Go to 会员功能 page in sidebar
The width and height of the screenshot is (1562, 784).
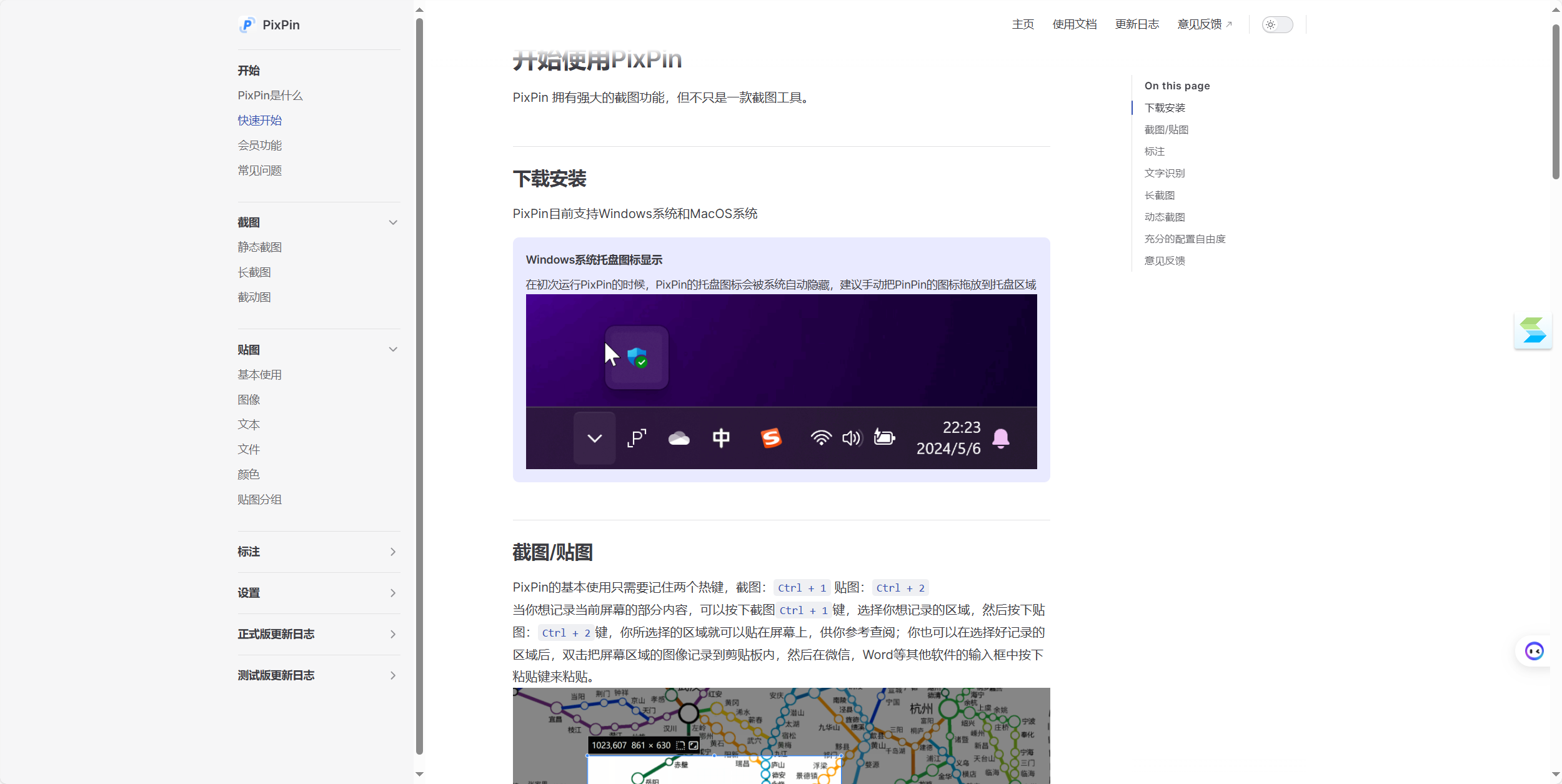259,146
